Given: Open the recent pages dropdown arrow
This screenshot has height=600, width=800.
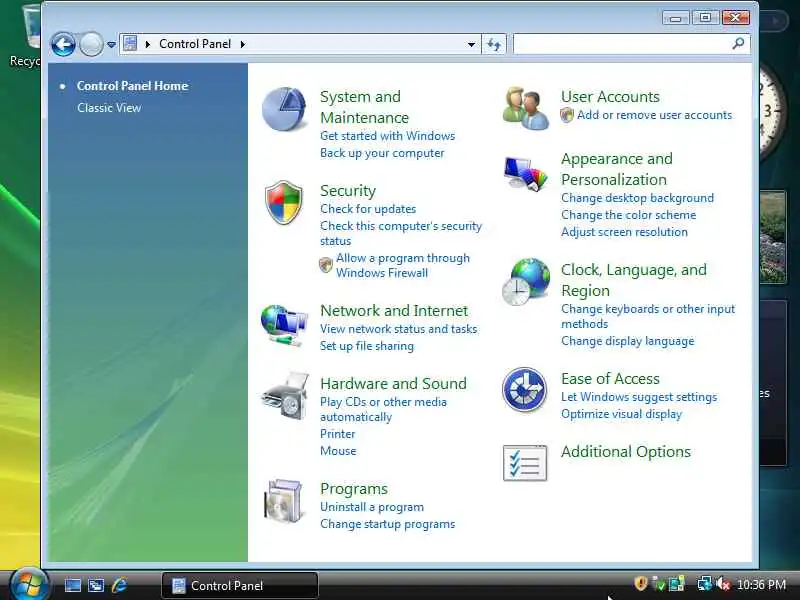Looking at the screenshot, I should click(x=111, y=45).
